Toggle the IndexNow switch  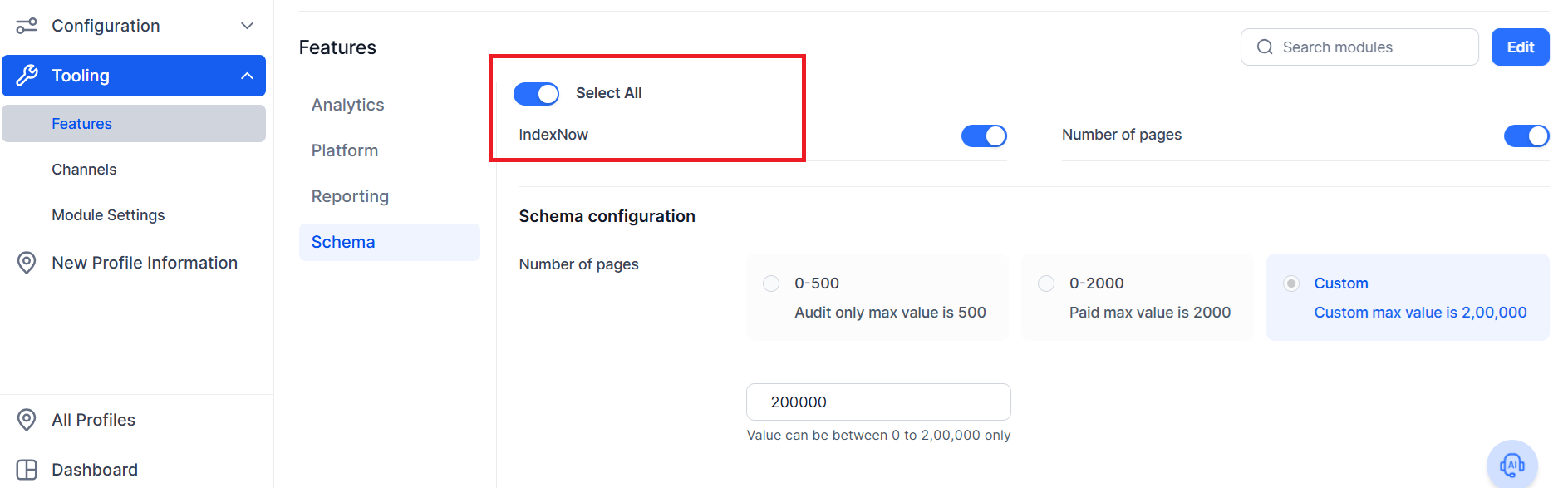pyautogui.click(x=984, y=136)
